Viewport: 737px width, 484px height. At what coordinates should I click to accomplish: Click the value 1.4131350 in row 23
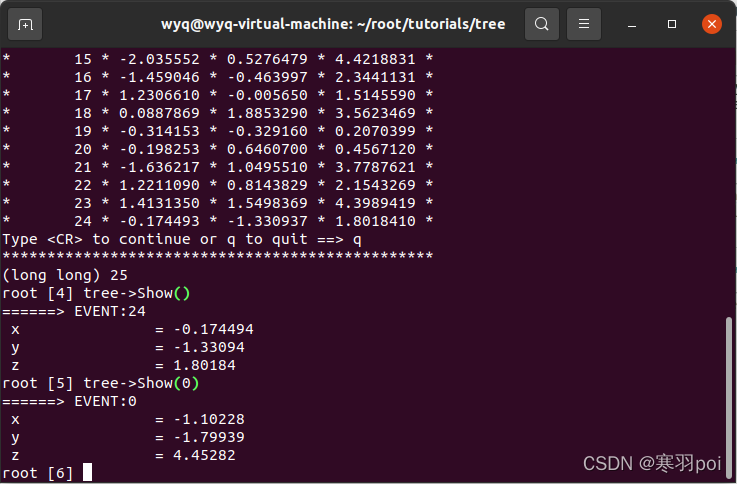coord(159,203)
